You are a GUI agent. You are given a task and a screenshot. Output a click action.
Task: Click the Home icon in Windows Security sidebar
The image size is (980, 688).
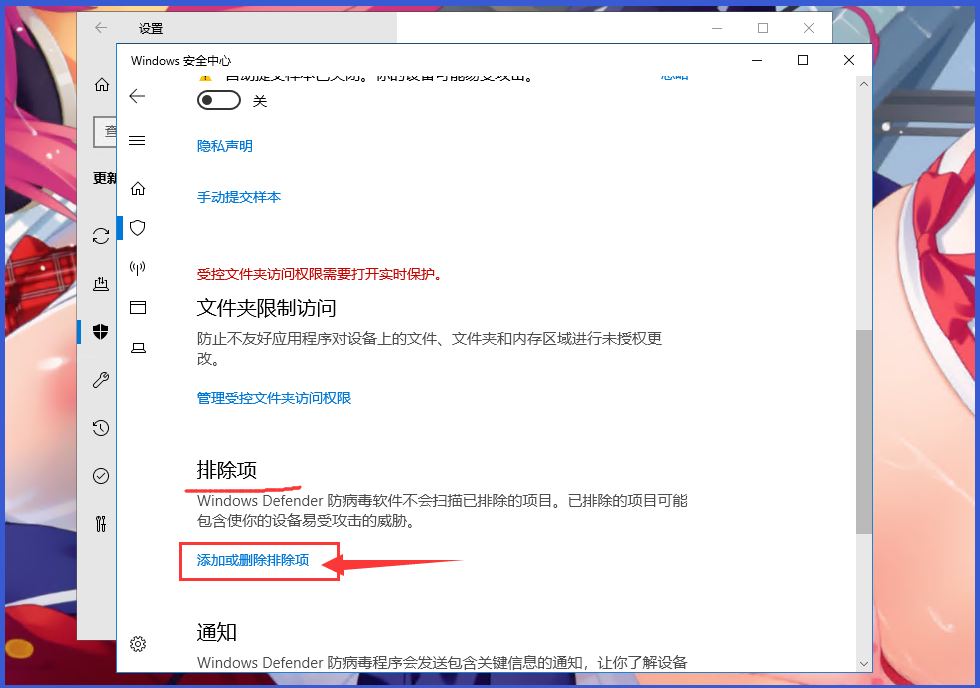[x=137, y=186]
